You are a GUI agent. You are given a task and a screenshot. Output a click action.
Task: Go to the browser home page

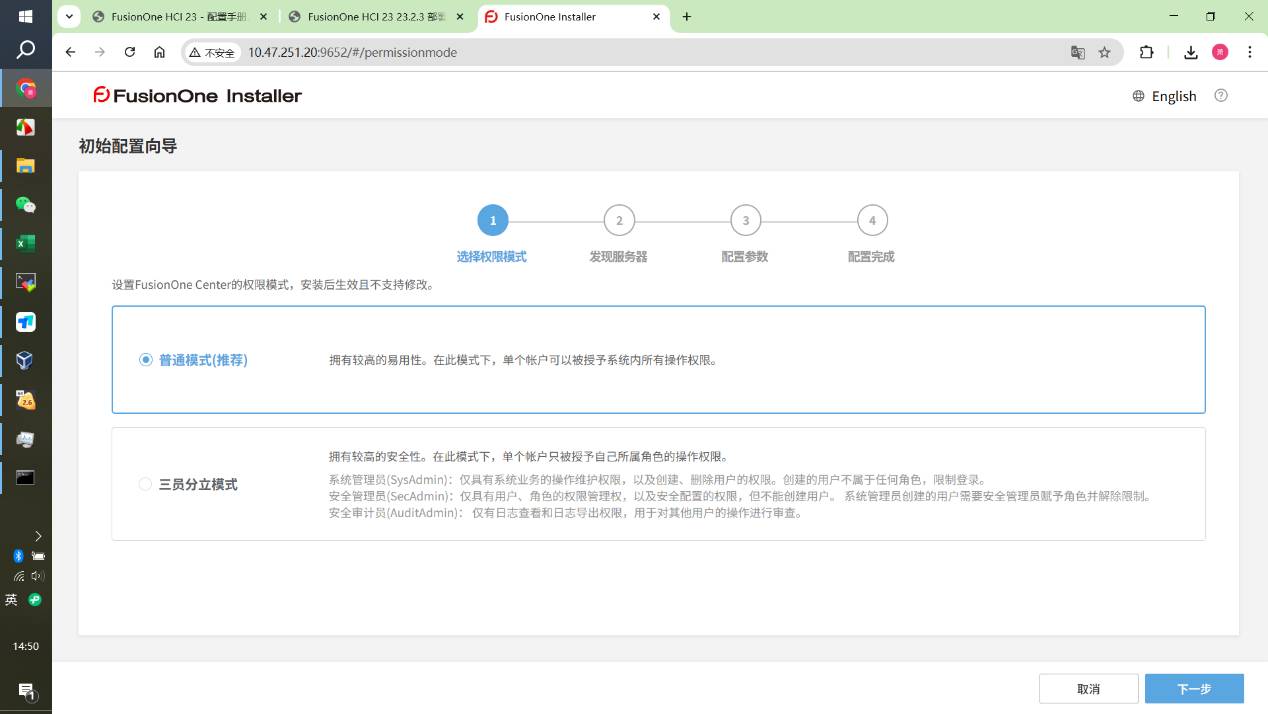click(159, 53)
